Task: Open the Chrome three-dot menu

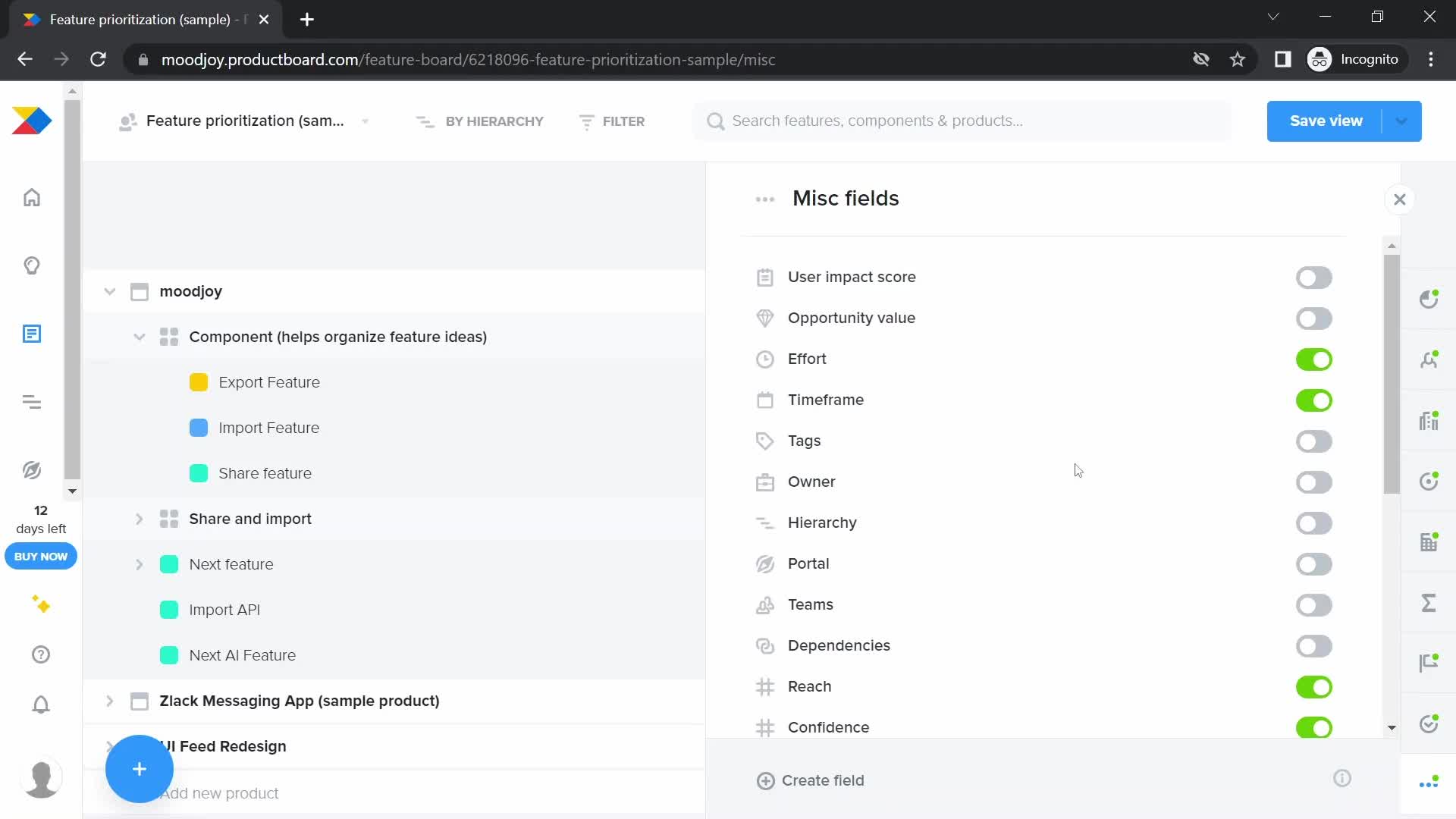Action: click(1431, 59)
